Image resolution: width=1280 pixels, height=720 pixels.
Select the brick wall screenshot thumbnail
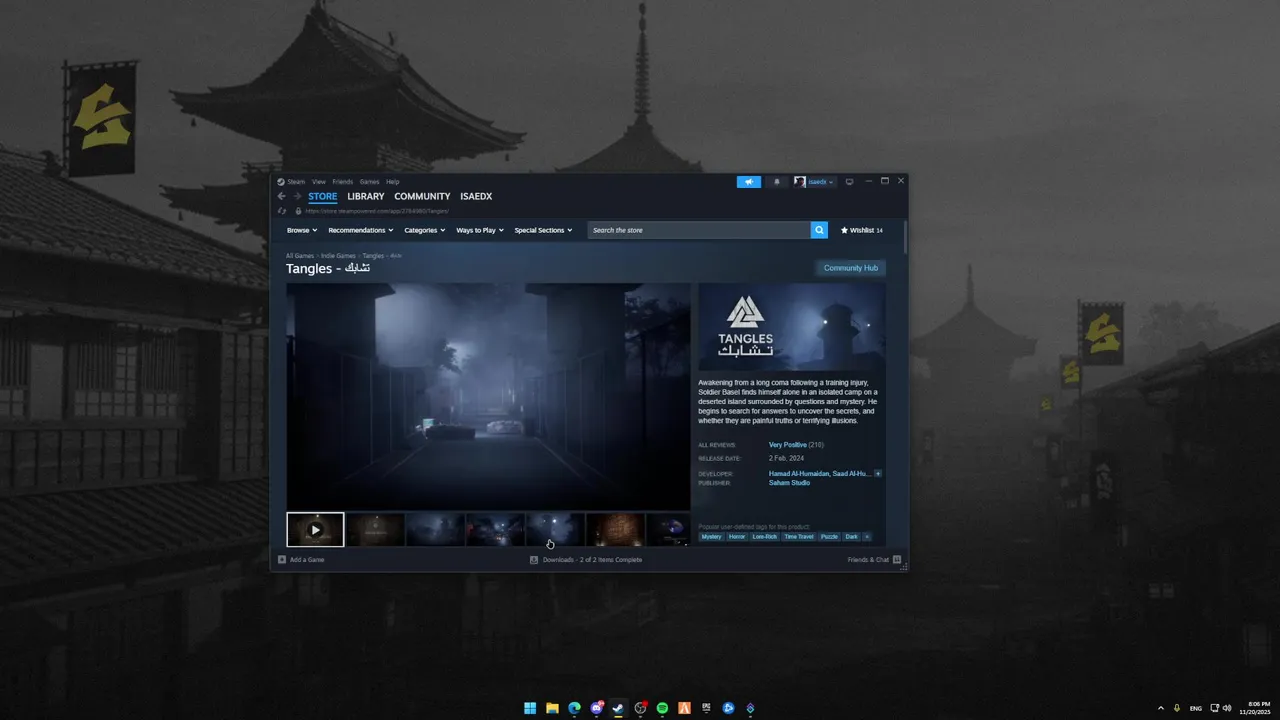tap(615, 530)
